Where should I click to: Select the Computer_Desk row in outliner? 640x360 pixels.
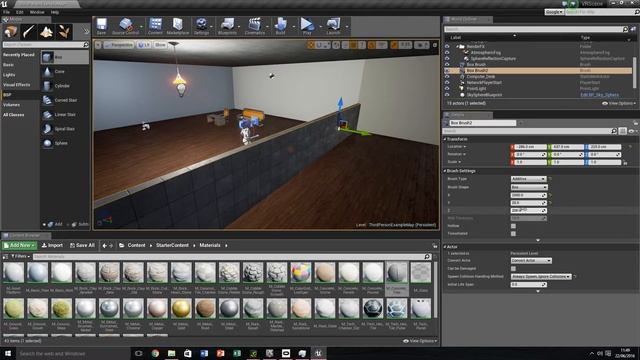click(x=538, y=76)
